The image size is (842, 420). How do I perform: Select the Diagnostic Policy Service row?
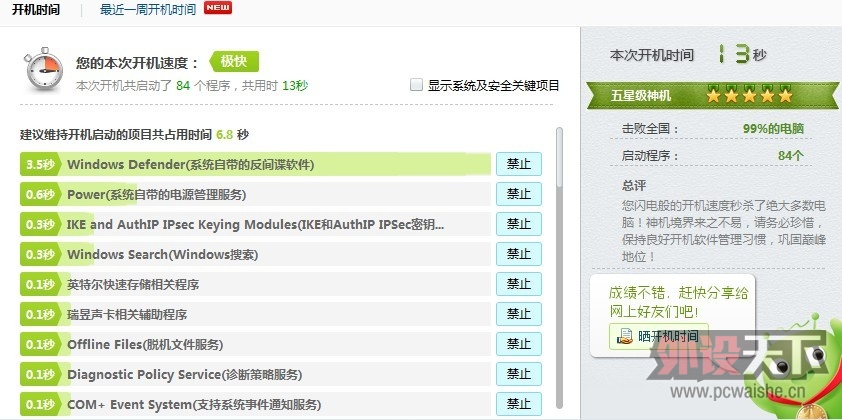coord(256,374)
